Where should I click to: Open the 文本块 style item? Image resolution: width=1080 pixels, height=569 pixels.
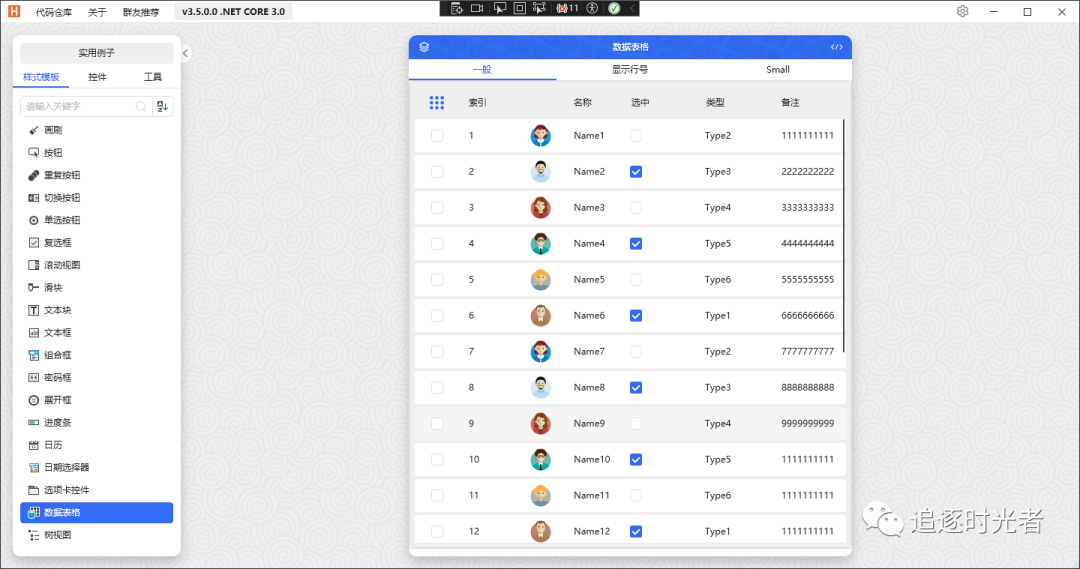click(96, 310)
